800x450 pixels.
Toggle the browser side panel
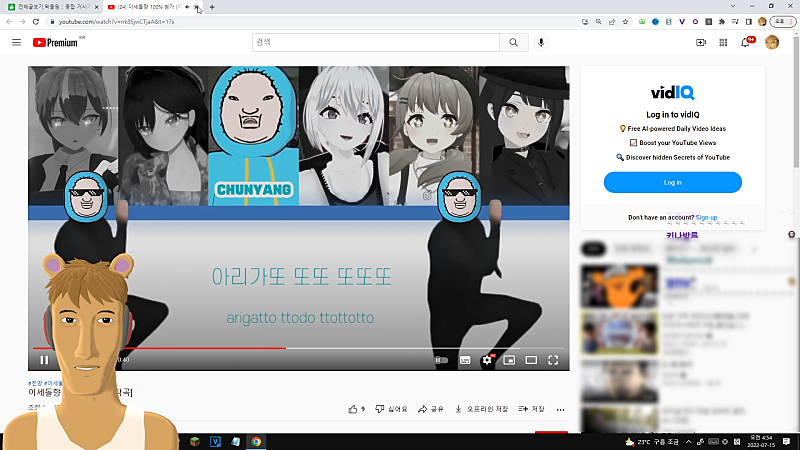tap(748, 22)
